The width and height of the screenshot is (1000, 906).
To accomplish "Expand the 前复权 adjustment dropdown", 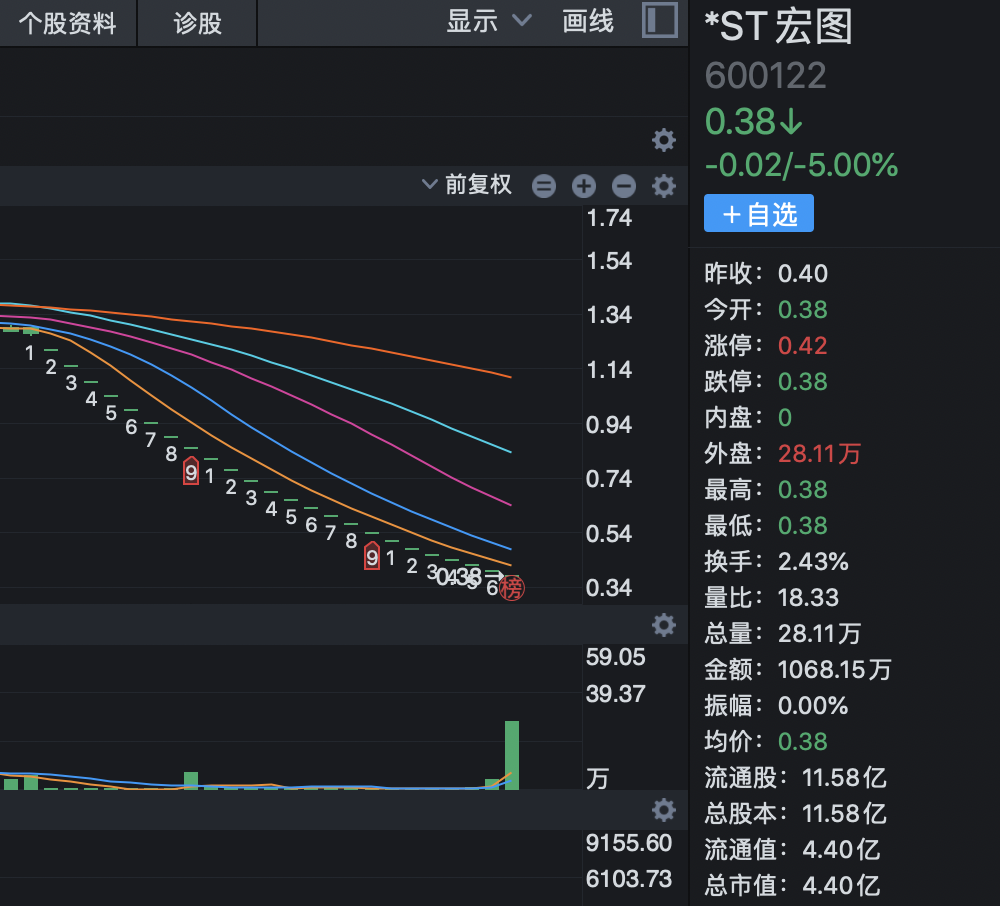I will coord(467,185).
